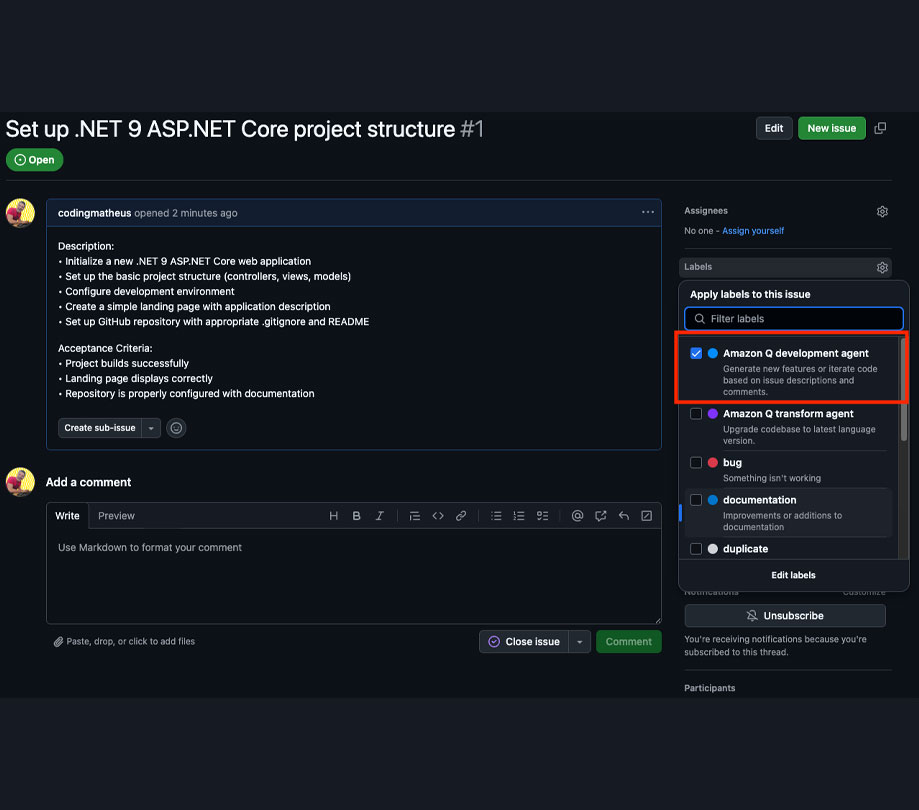Expand the Close issue options dropdown
This screenshot has width=919, height=810.
[x=580, y=642]
